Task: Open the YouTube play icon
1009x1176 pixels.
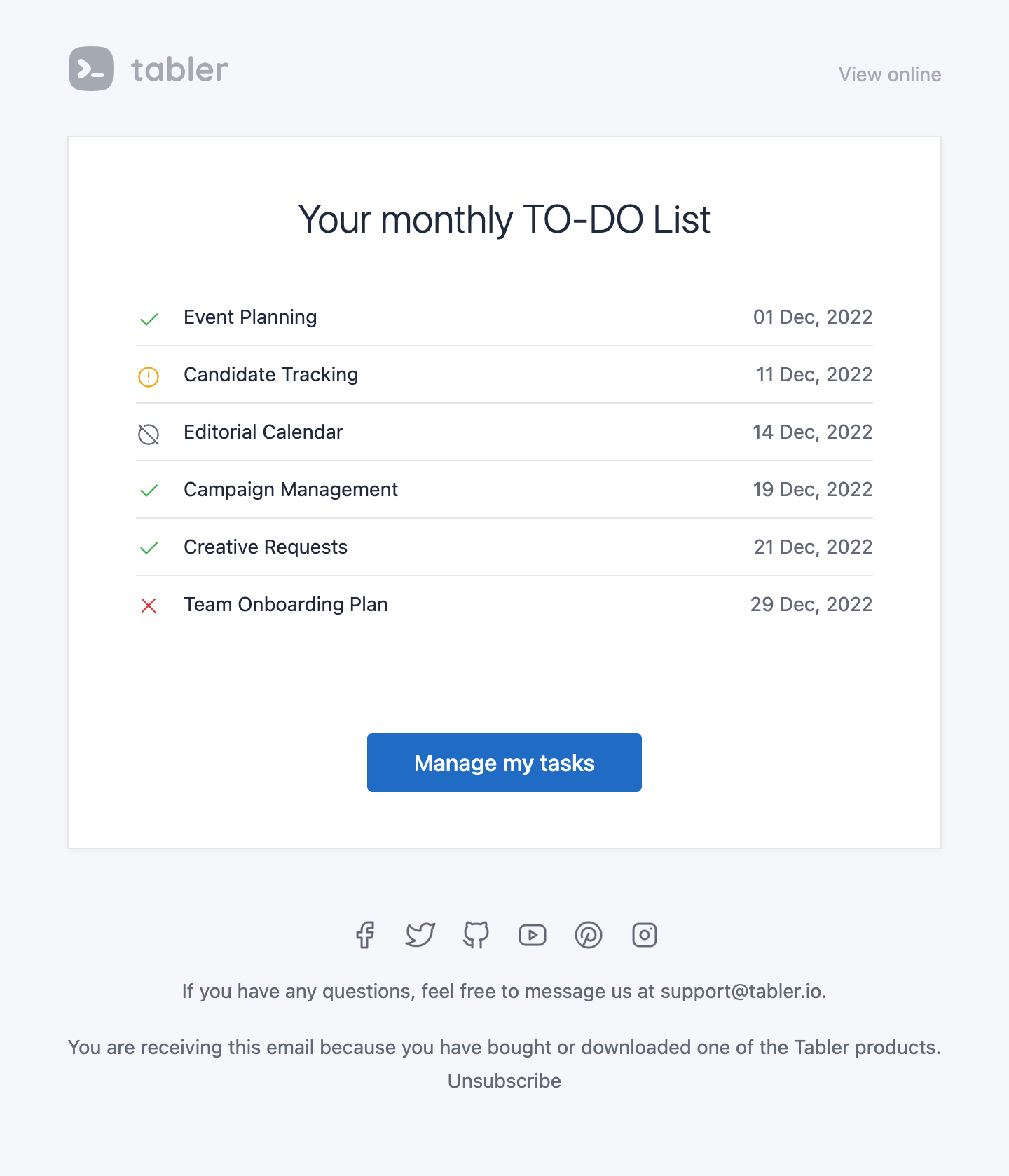Action: 533,935
